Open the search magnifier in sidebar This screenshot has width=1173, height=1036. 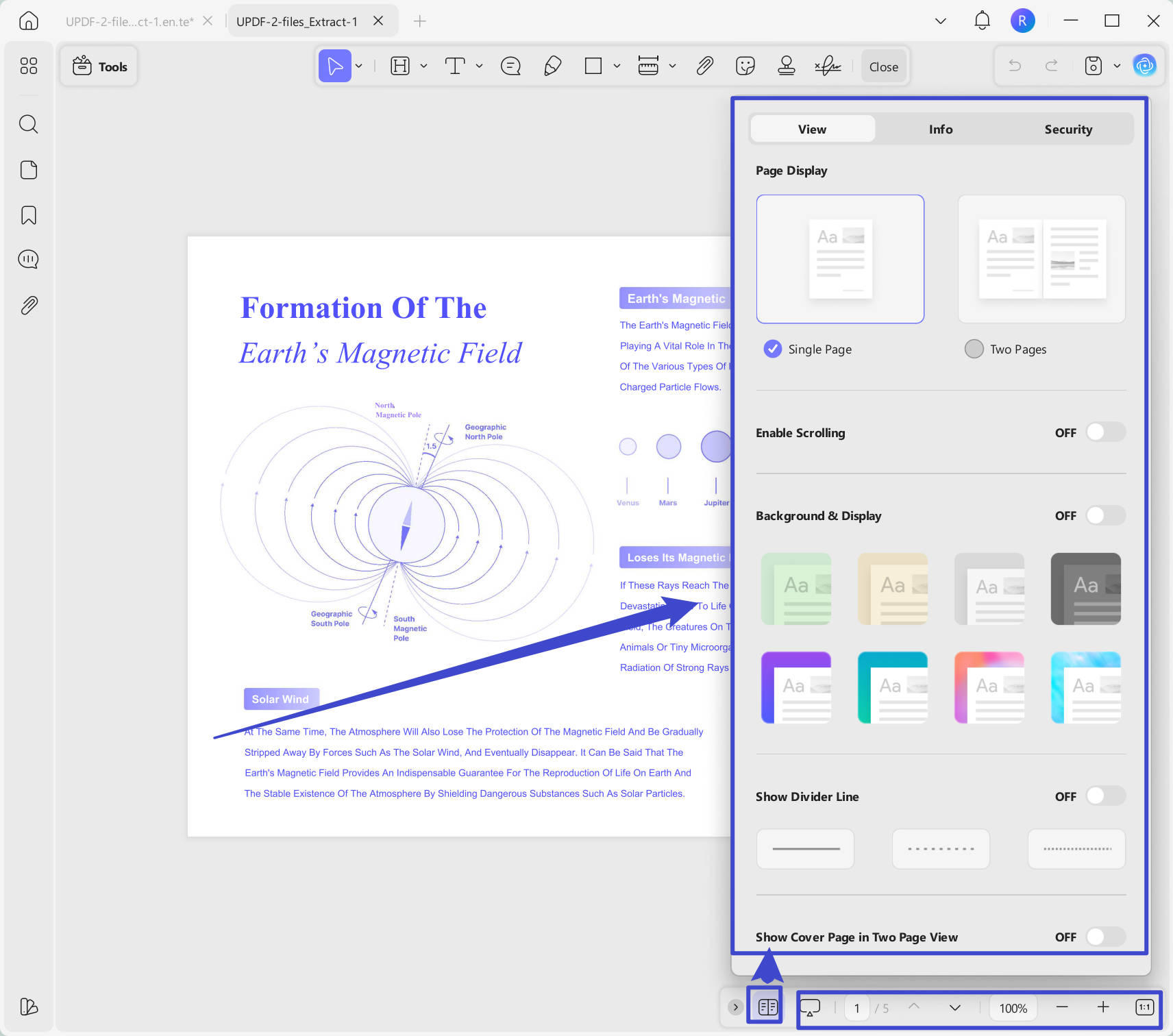coord(29,124)
